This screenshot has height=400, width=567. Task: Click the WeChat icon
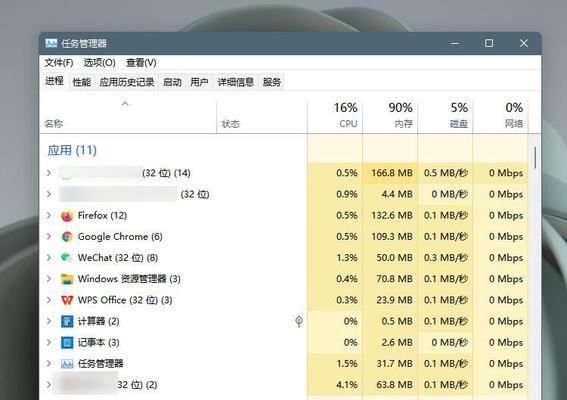click(x=66, y=258)
